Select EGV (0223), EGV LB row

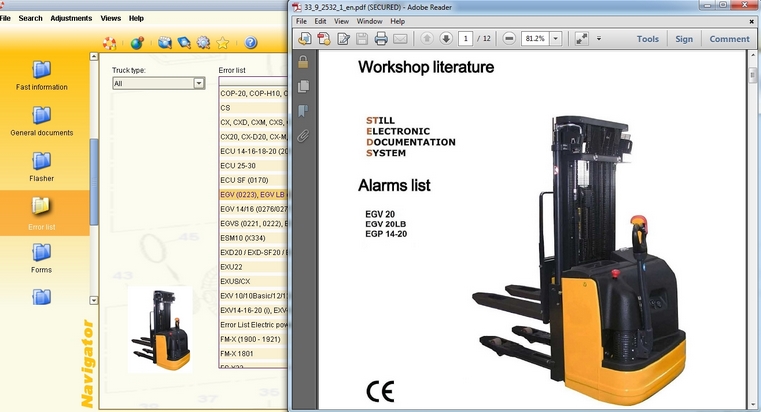253,195
